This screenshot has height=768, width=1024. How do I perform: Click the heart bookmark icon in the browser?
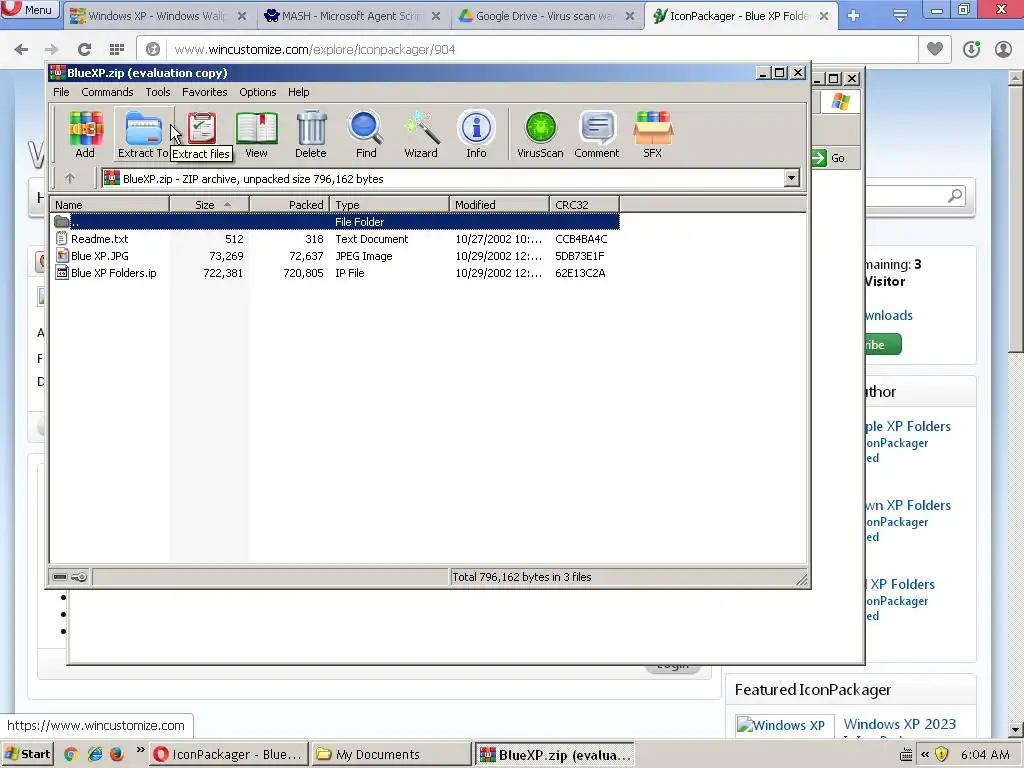935,49
